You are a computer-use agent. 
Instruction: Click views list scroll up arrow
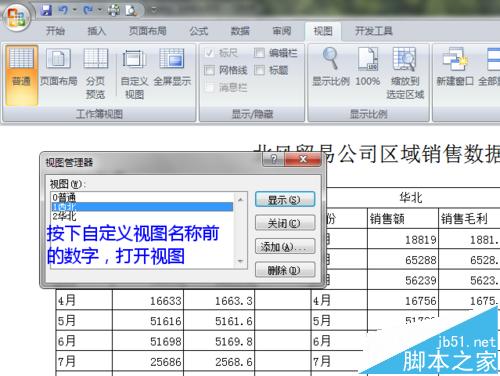(240, 199)
